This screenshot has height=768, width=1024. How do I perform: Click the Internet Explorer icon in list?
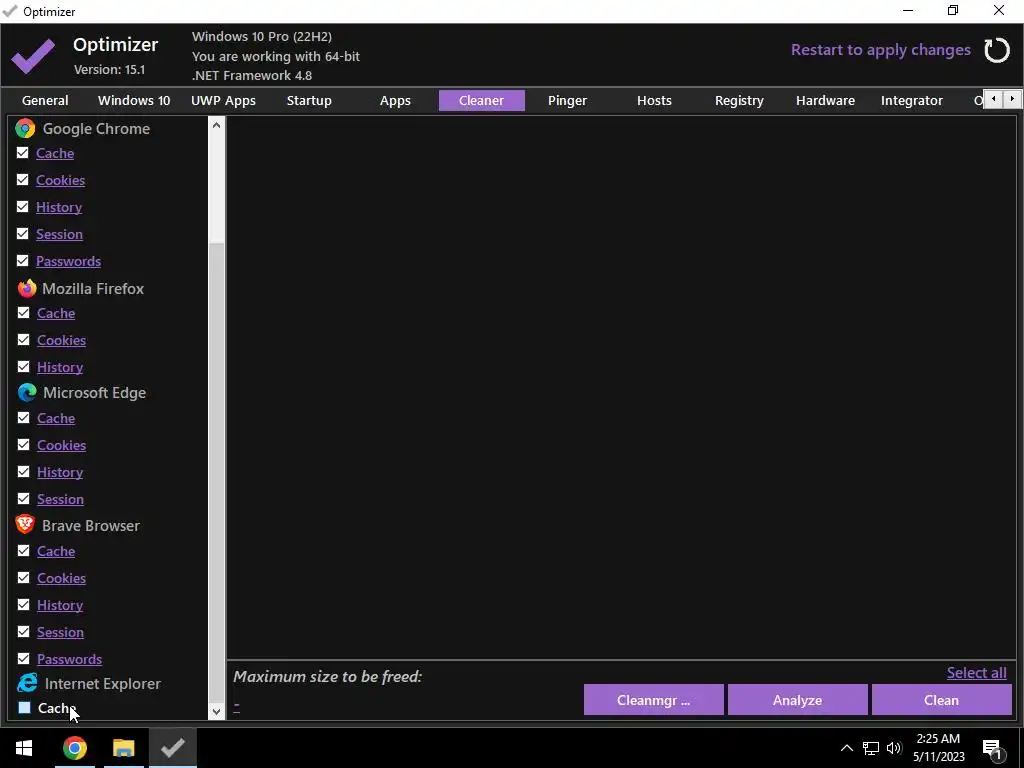(x=27, y=683)
